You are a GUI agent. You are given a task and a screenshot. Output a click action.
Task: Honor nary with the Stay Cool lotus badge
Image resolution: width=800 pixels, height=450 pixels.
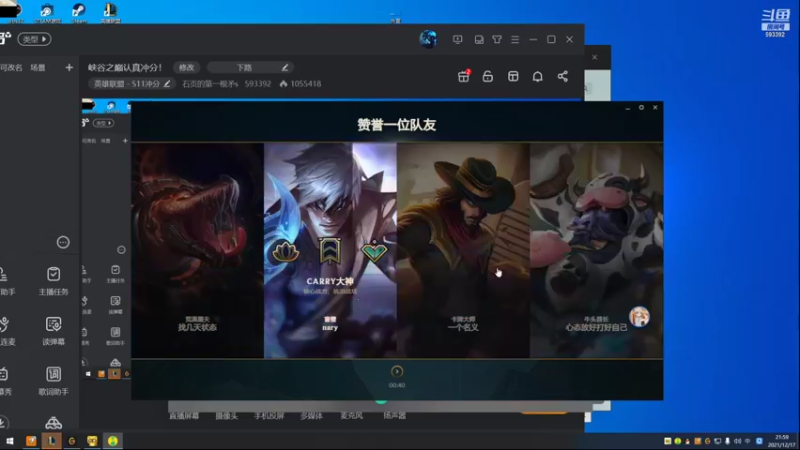[x=286, y=252]
